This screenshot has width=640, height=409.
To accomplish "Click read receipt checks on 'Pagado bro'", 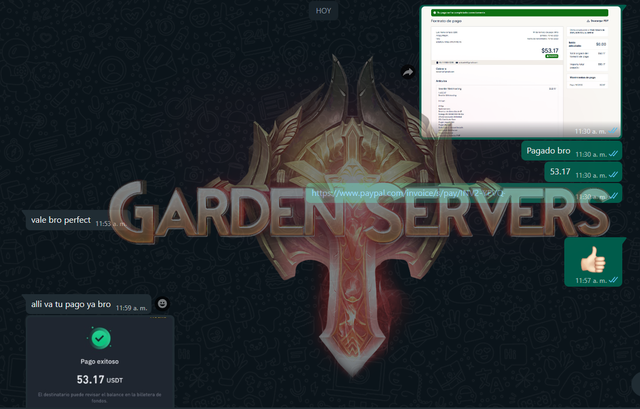I will pyautogui.click(x=613, y=154).
